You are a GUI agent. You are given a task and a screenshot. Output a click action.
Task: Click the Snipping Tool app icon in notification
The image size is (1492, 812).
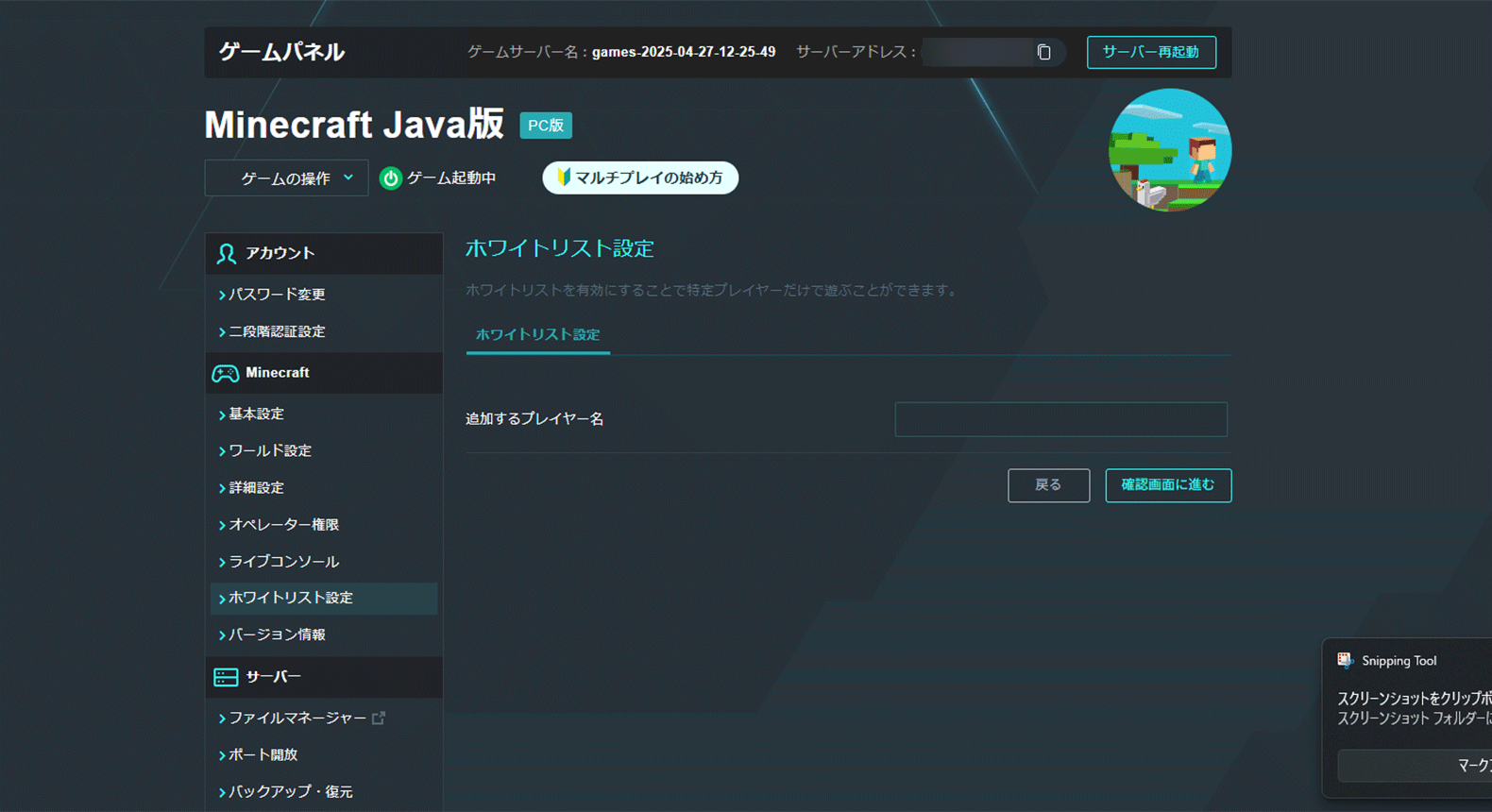point(1345,660)
